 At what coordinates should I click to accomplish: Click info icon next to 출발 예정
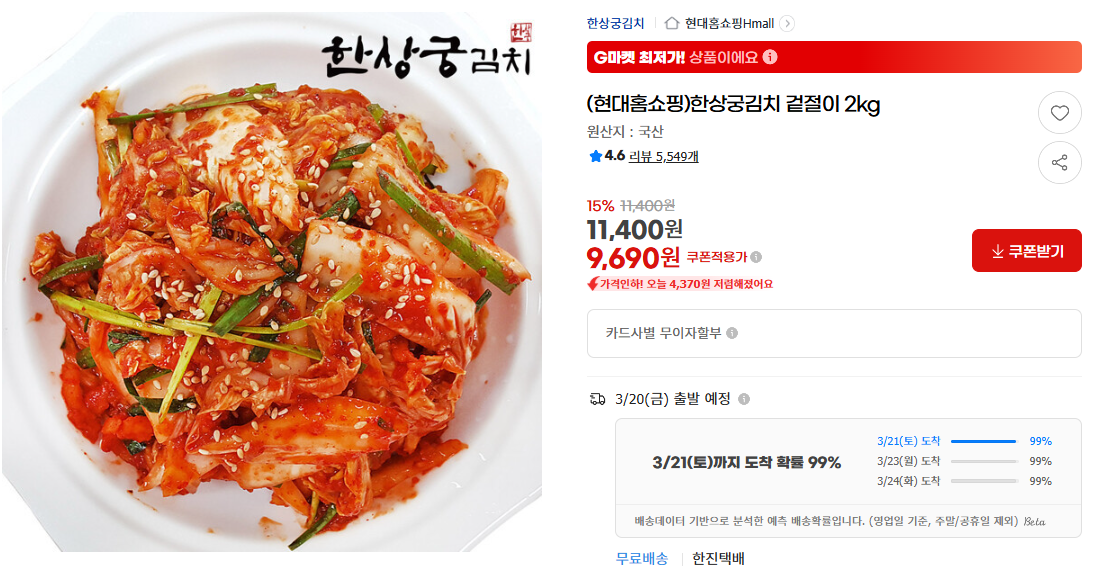(x=743, y=399)
